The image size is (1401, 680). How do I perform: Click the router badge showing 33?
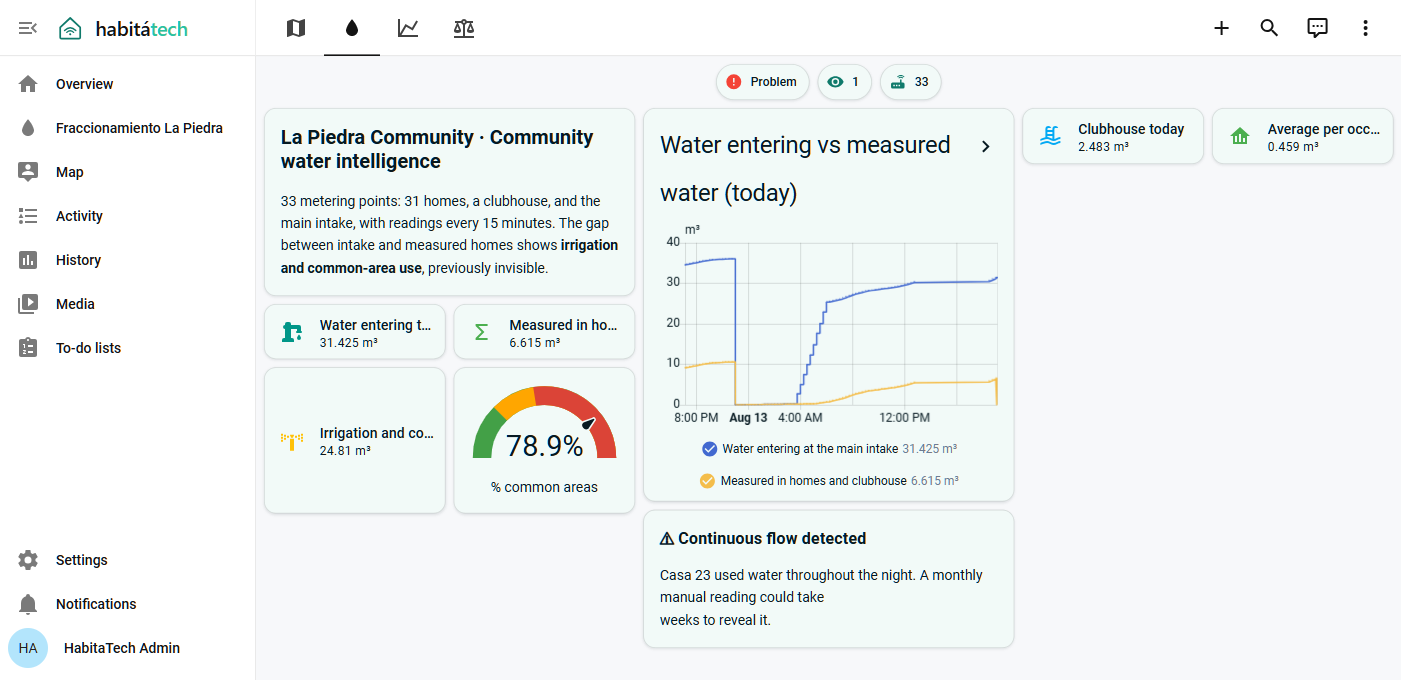tap(910, 82)
